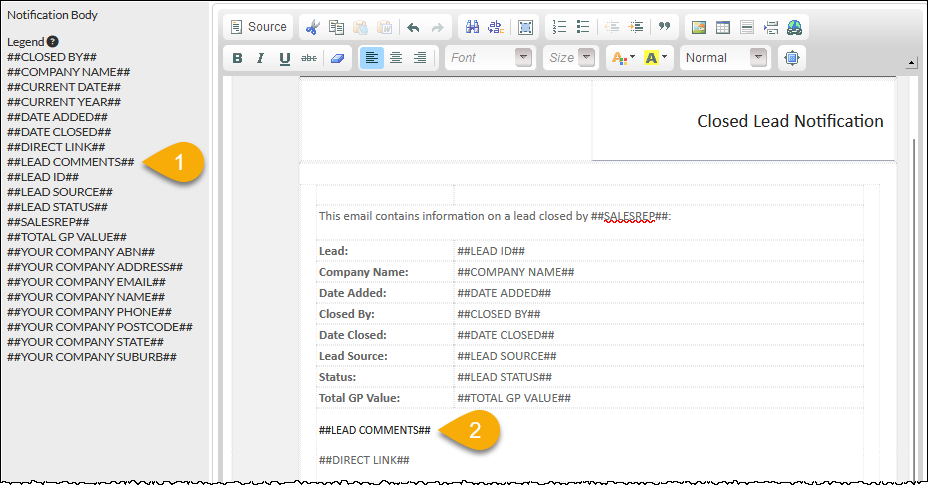Image resolution: width=928 pixels, height=485 pixels.
Task: Select ##LEAD ID## in legend
Action: [x=43, y=177]
